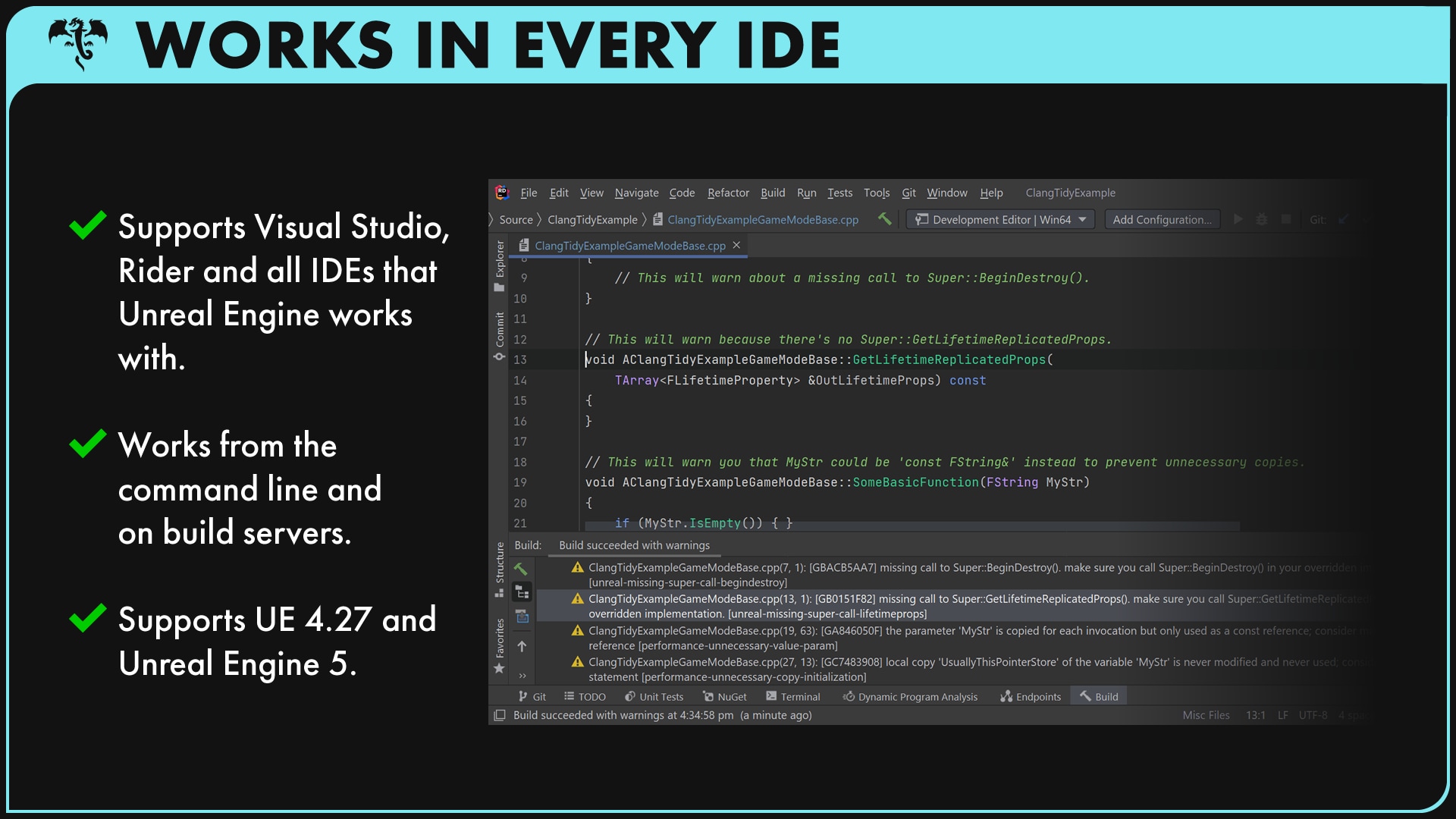Image resolution: width=1456 pixels, height=819 pixels.
Task: Click the export build output icon
Action: (x=522, y=616)
